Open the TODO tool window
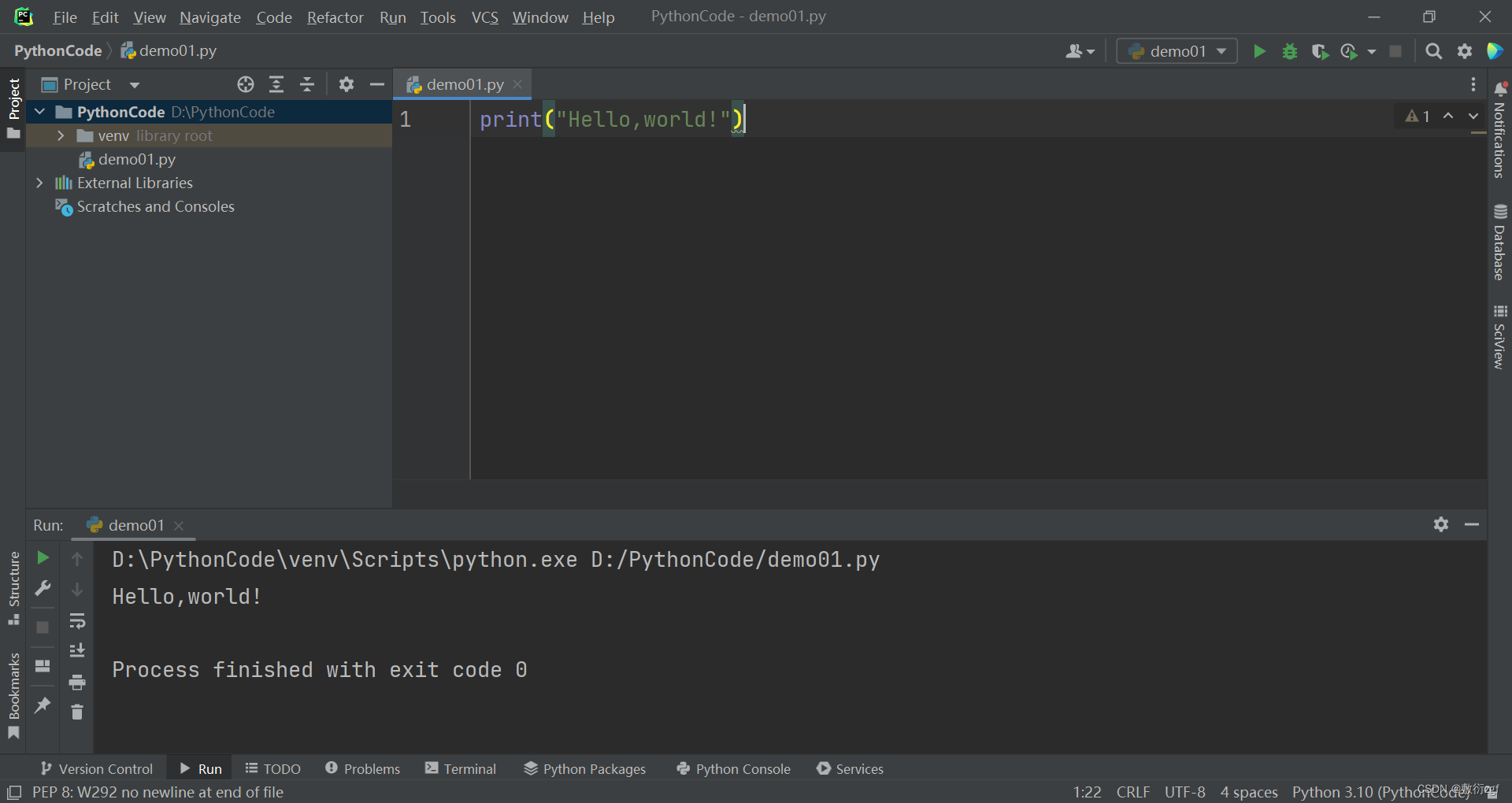1512x803 pixels. 273,768
